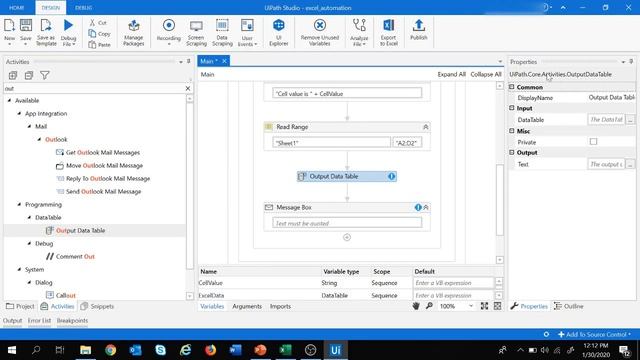Open Data Scraping tool
The height and width of the screenshot is (360, 640).
coord(222,32)
